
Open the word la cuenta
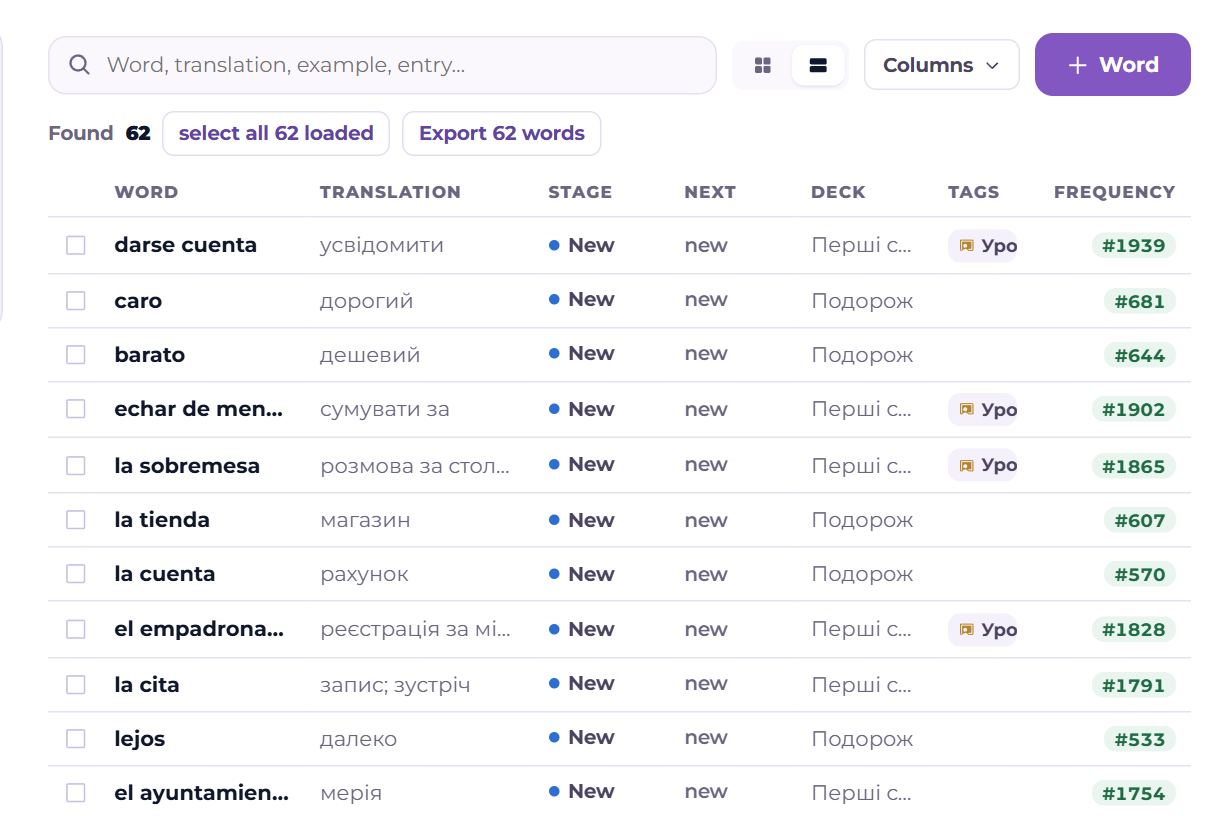click(165, 574)
